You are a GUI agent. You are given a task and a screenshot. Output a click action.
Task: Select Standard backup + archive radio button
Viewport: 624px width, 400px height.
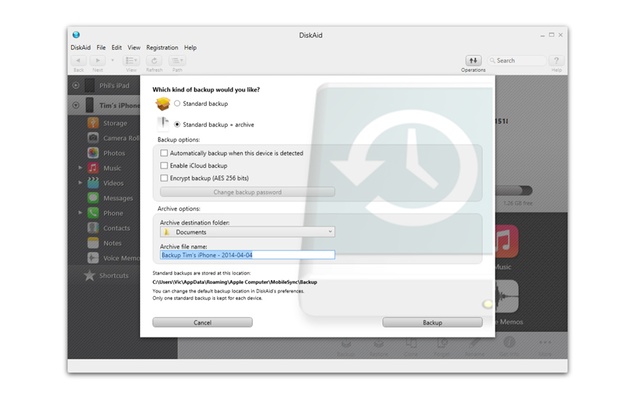(177, 125)
